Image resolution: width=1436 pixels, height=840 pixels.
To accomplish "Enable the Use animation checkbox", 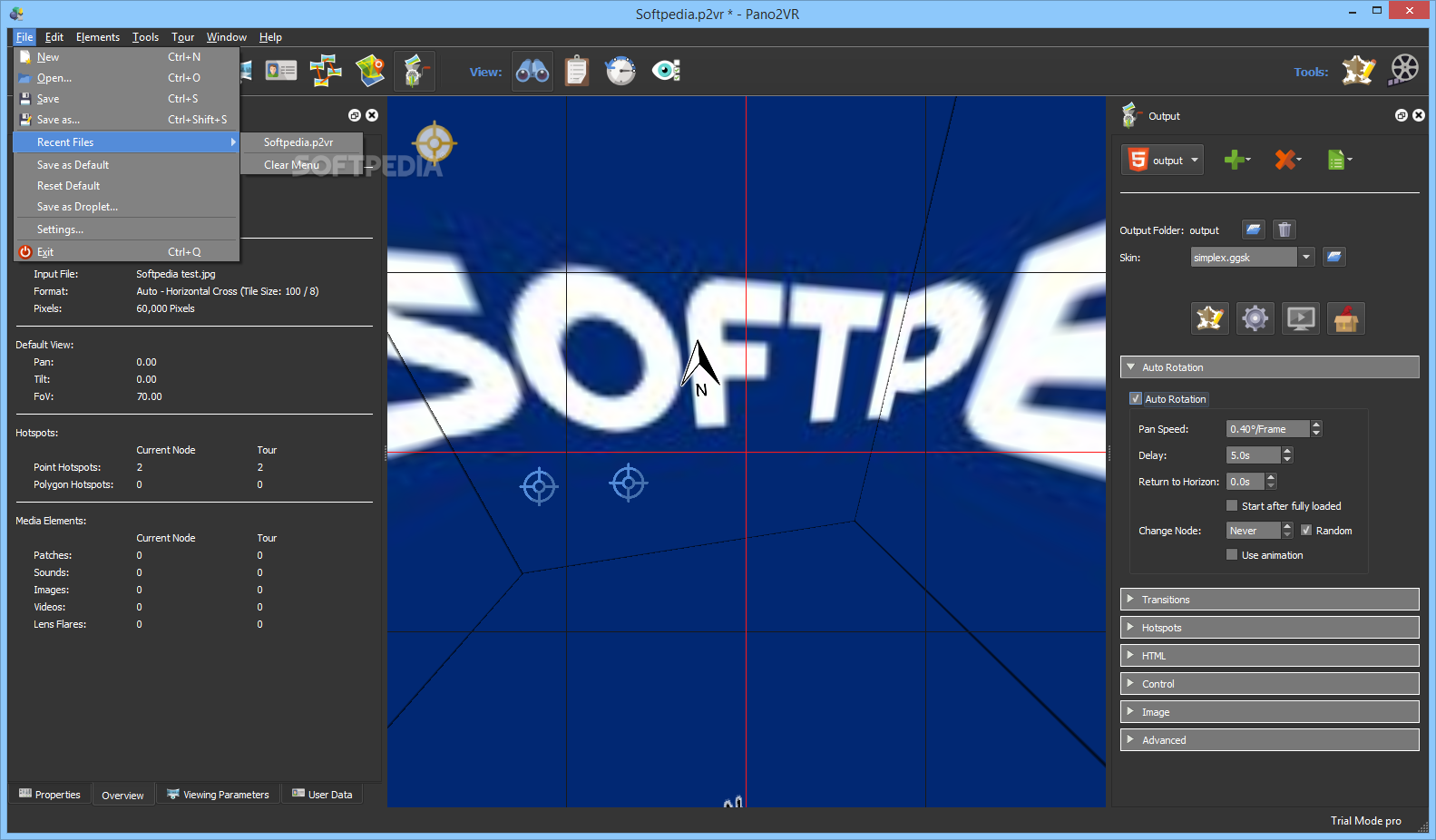I will [1232, 554].
